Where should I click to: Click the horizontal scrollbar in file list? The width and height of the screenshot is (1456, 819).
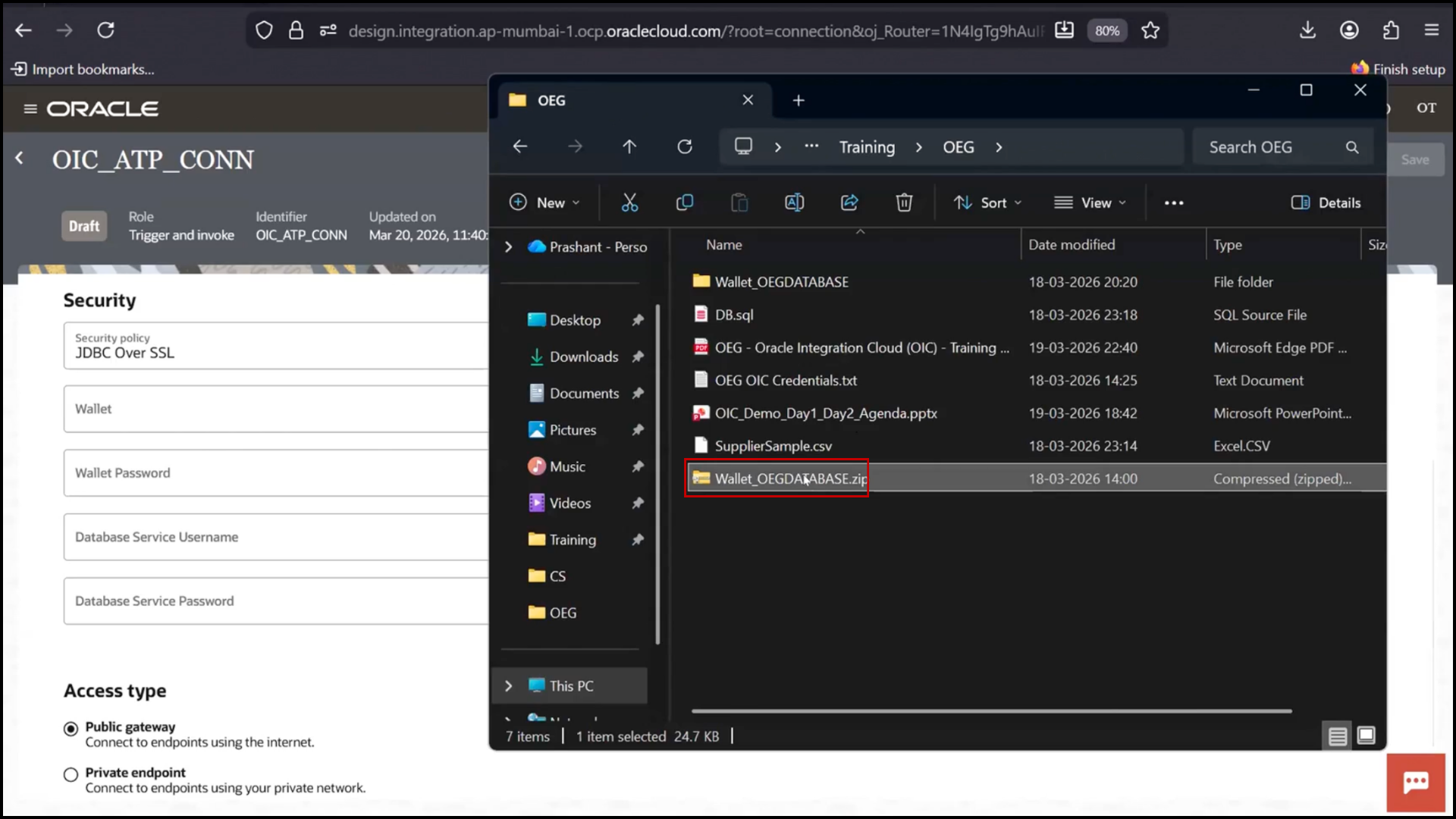[x=991, y=711]
